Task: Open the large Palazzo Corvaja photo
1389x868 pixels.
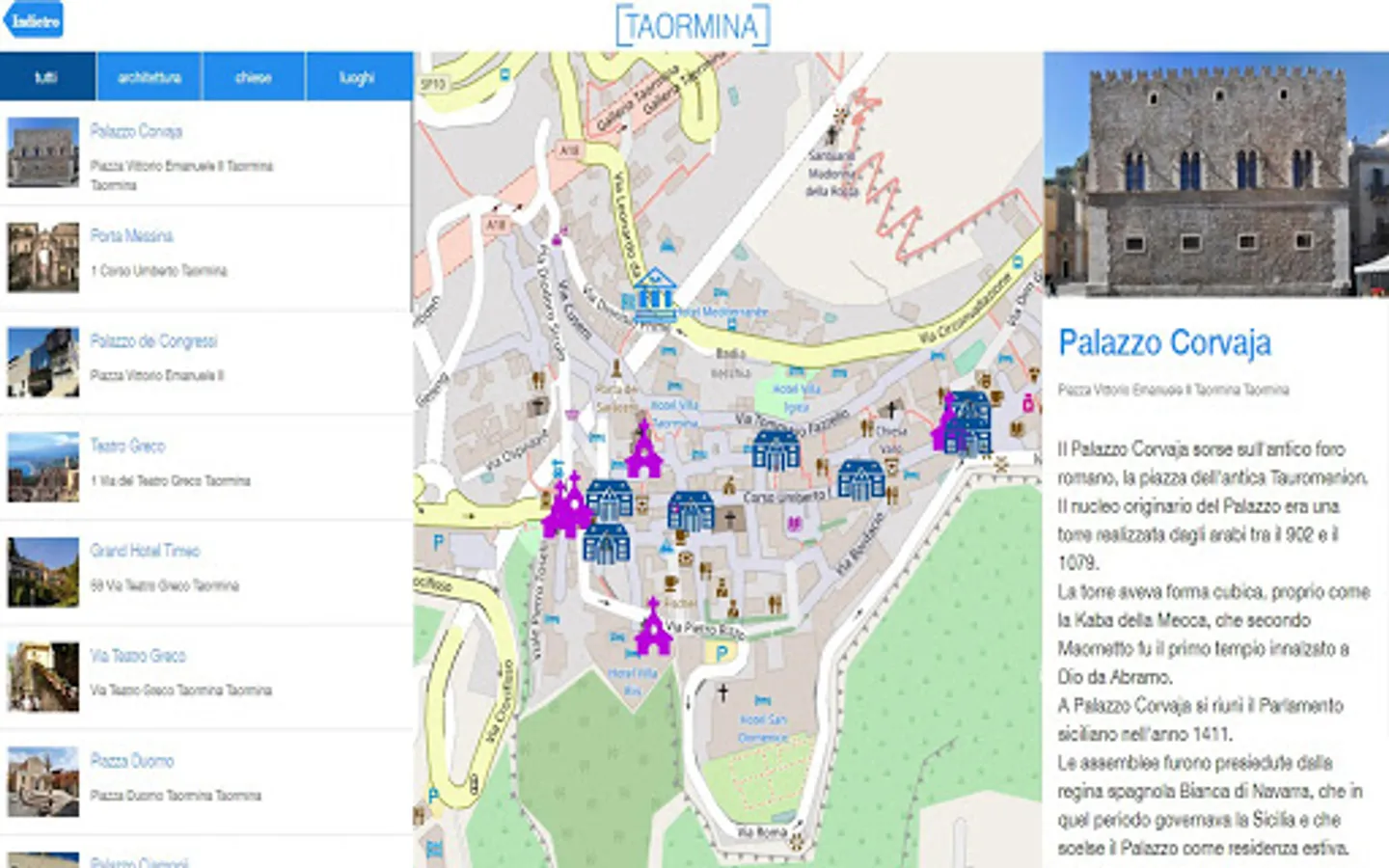Action: 1216,175
